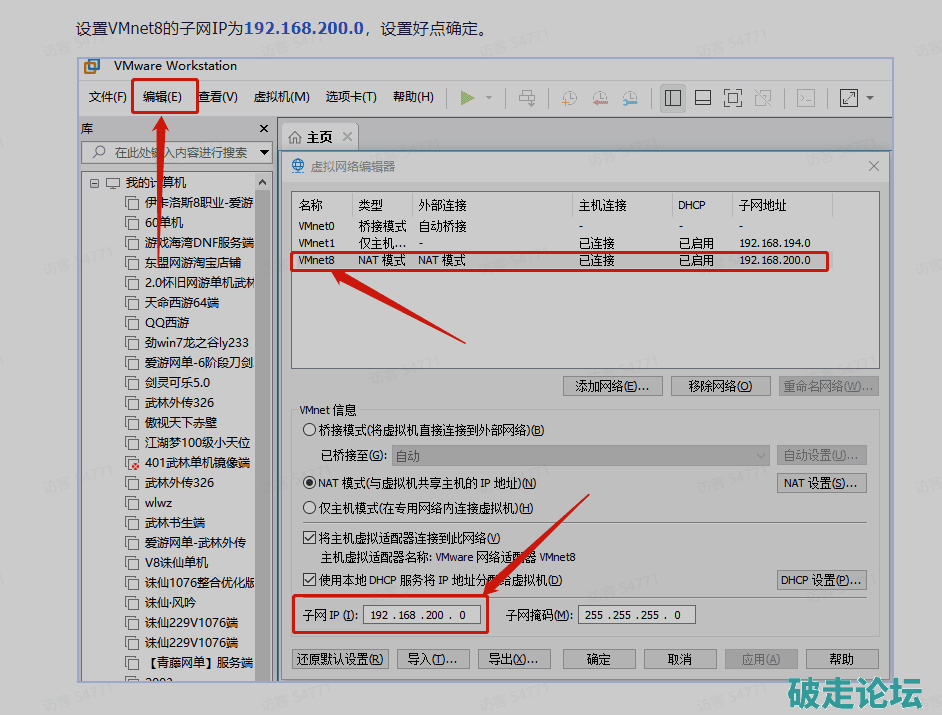Click the NAT 设置 button
The image size is (942, 715).
(821, 484)
